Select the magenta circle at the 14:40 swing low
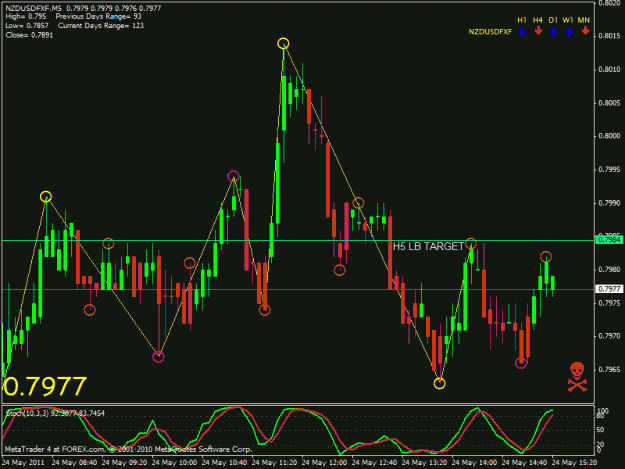625x469 pixels. click(x=521, y=363)
